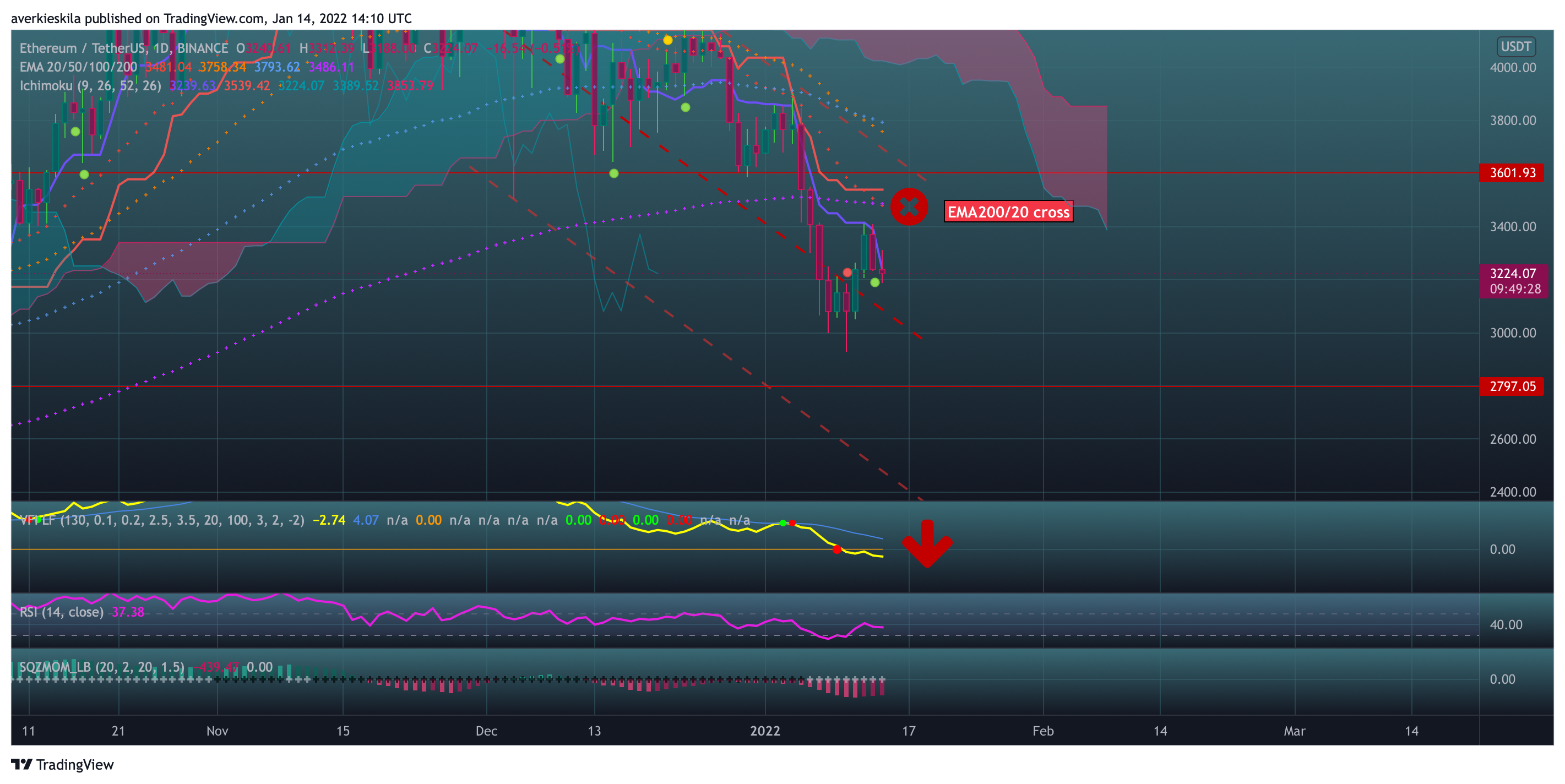Viewport: 1565px width, 784px height.
Task: Click the 17 date label on time axis
Action: (909, 731)
